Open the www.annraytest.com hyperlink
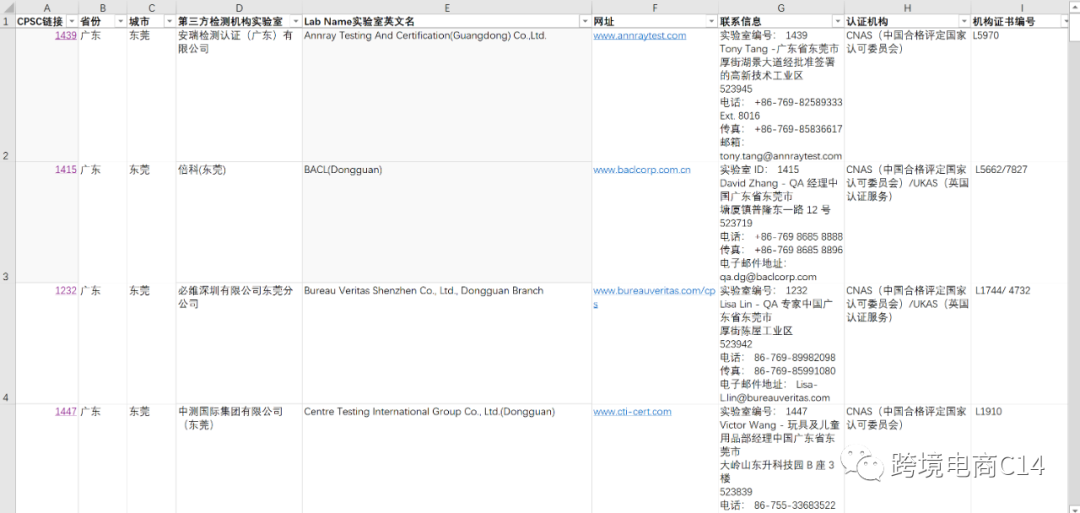 [x=639, y=35]
